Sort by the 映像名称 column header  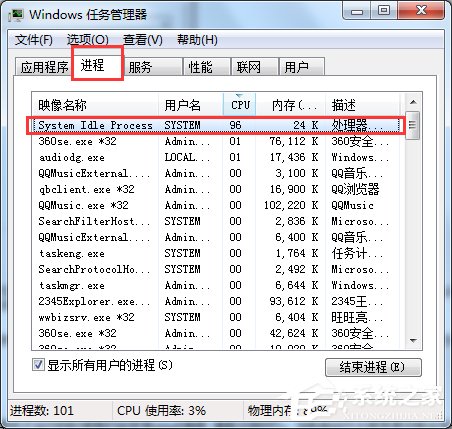pos(95,105)
